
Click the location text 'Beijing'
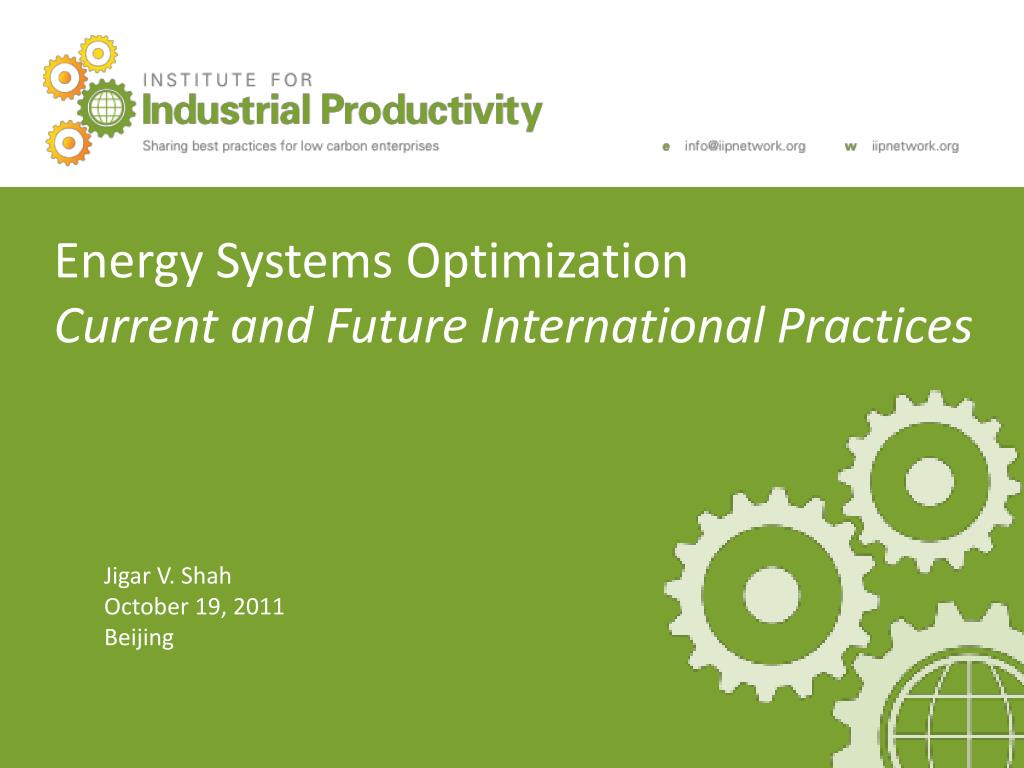tap(139, 637)
